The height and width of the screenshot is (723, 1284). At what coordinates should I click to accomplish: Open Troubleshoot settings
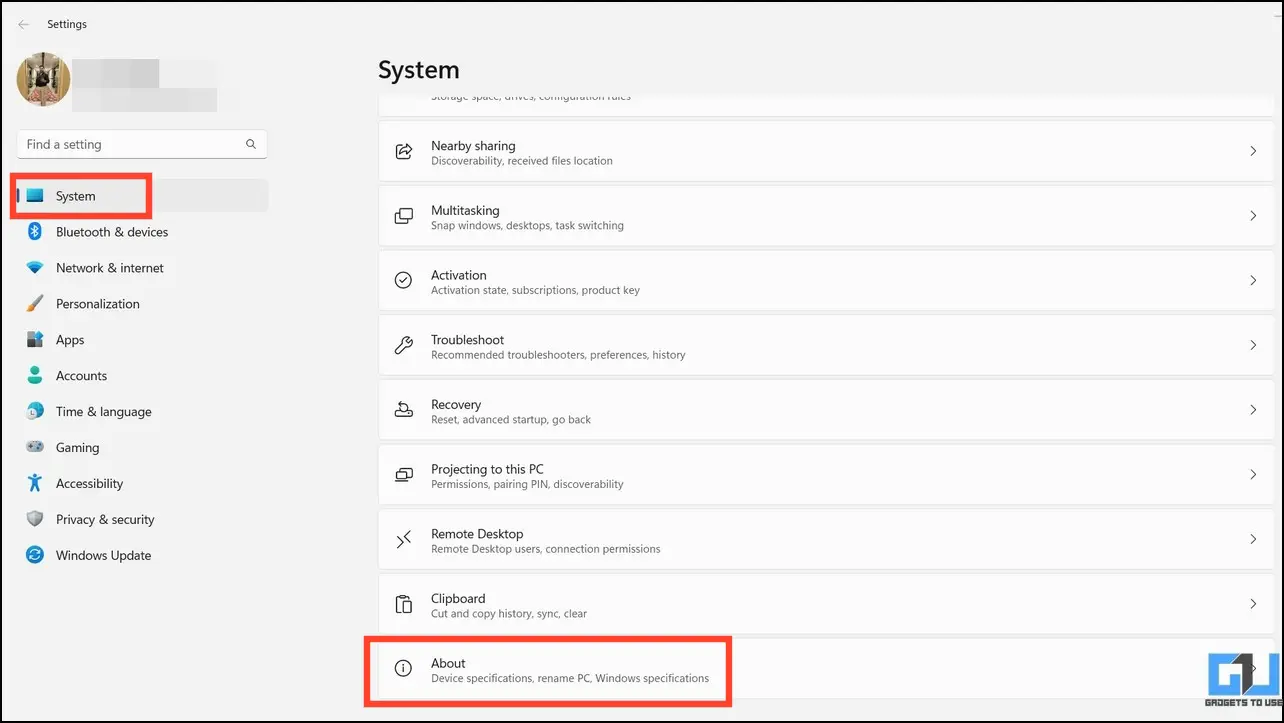pyautogui.click(x=826, y=345)
